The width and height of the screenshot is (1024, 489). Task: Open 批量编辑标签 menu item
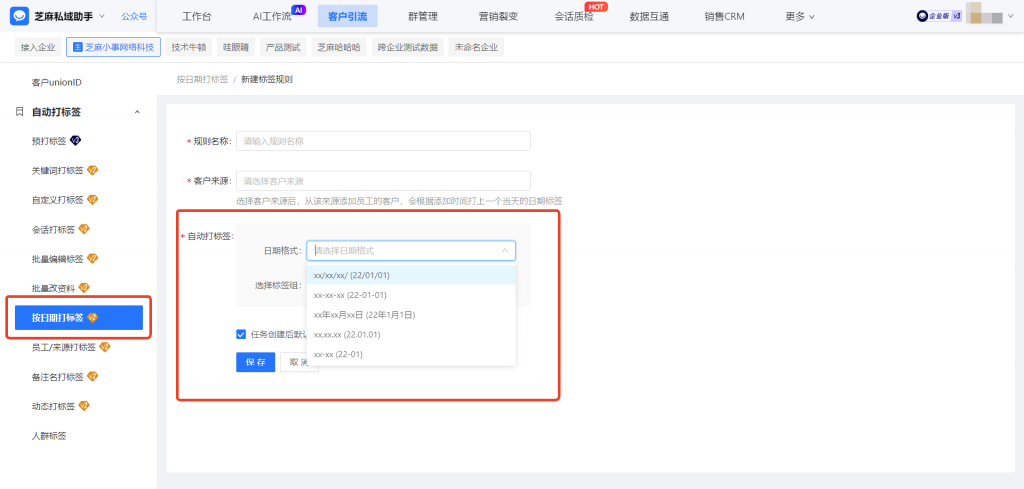57,259
